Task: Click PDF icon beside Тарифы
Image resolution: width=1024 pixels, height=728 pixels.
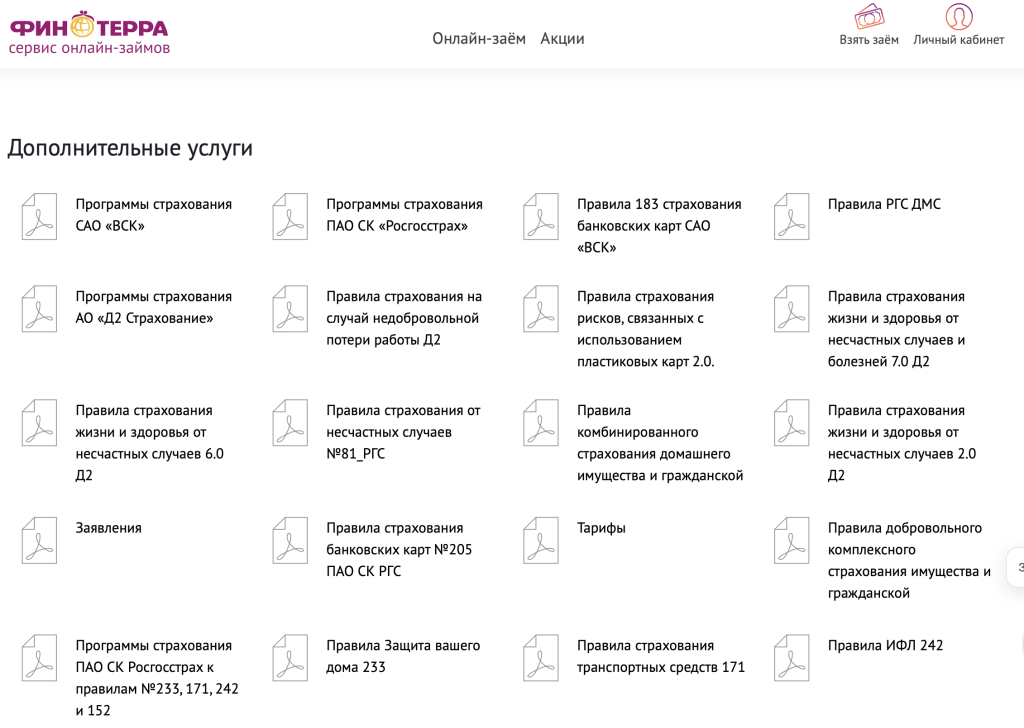Action: pyautogui.click(x=540, y=540)
